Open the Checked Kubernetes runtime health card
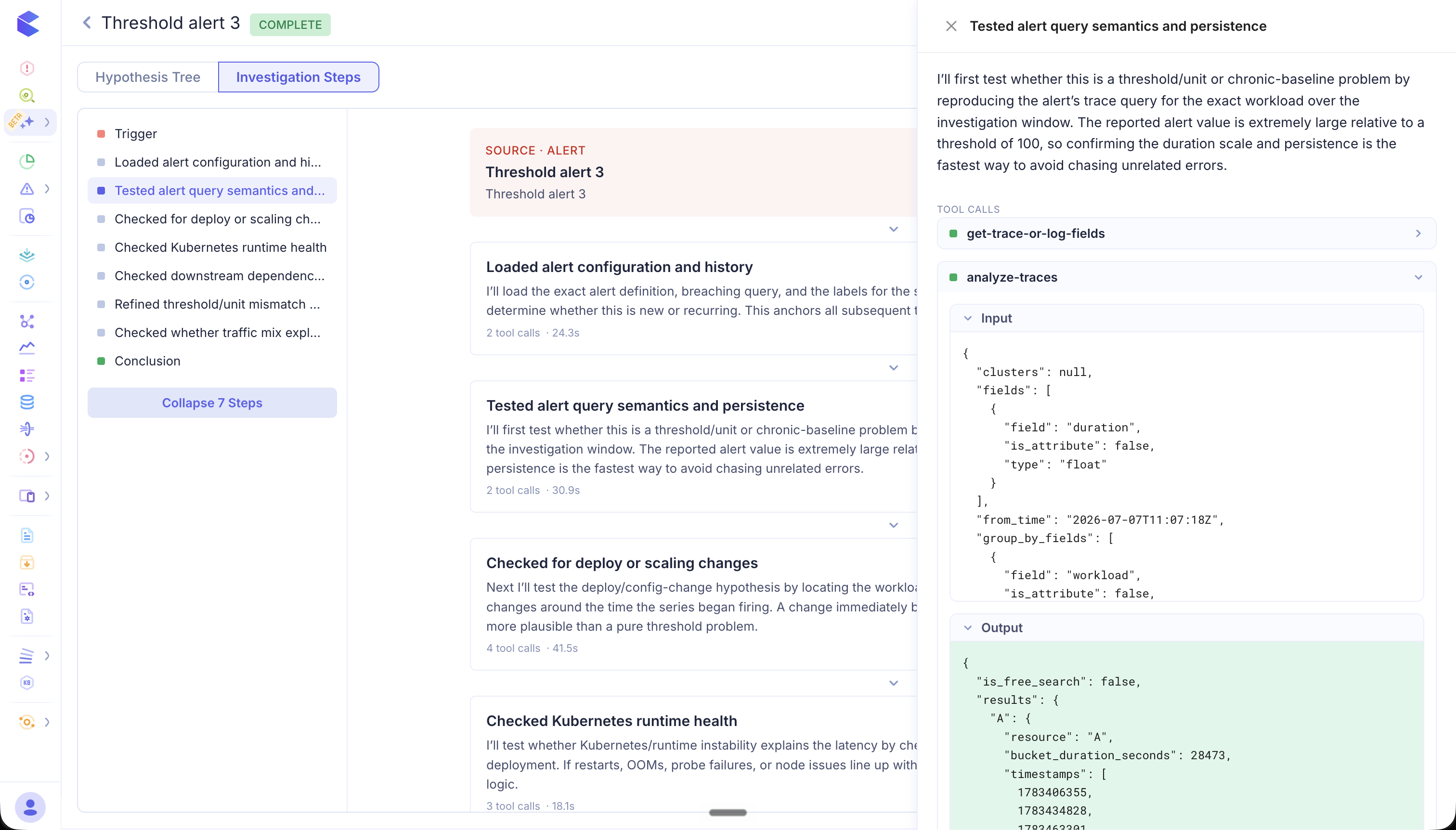This screenshot has height=830, width=1456. tap(693, 753)
